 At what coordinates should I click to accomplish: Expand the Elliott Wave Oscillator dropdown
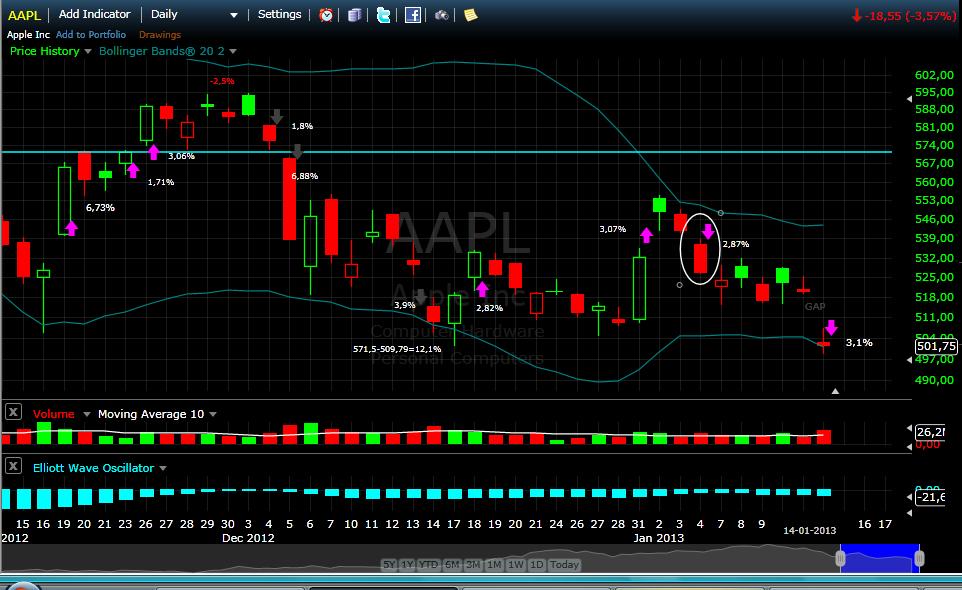pyautogui.click(x=163, y=469)
